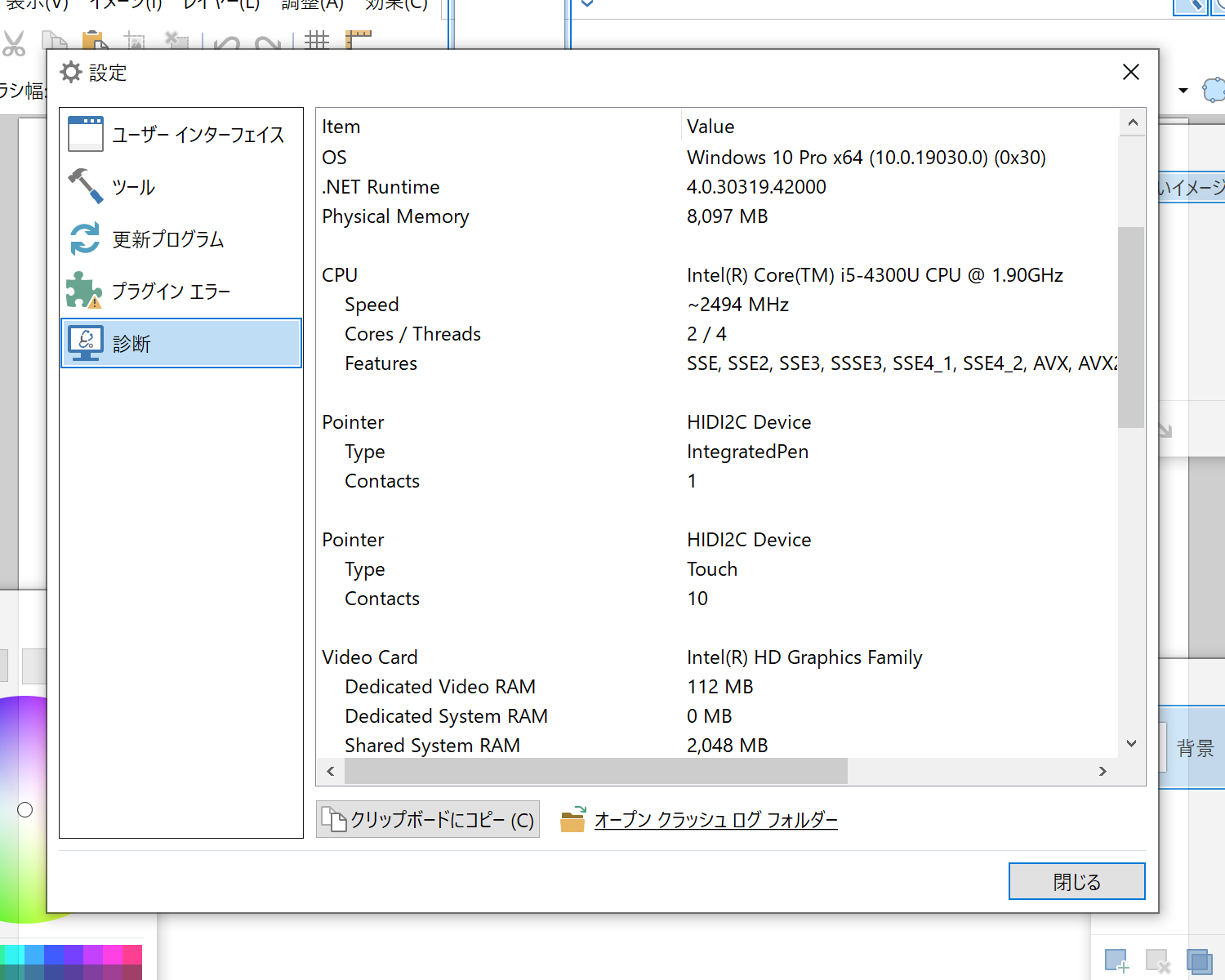Viewport: 1225px width, 980px height.
Task: Toggle the pixel grid toolbar icon
Action: point(317,41)
